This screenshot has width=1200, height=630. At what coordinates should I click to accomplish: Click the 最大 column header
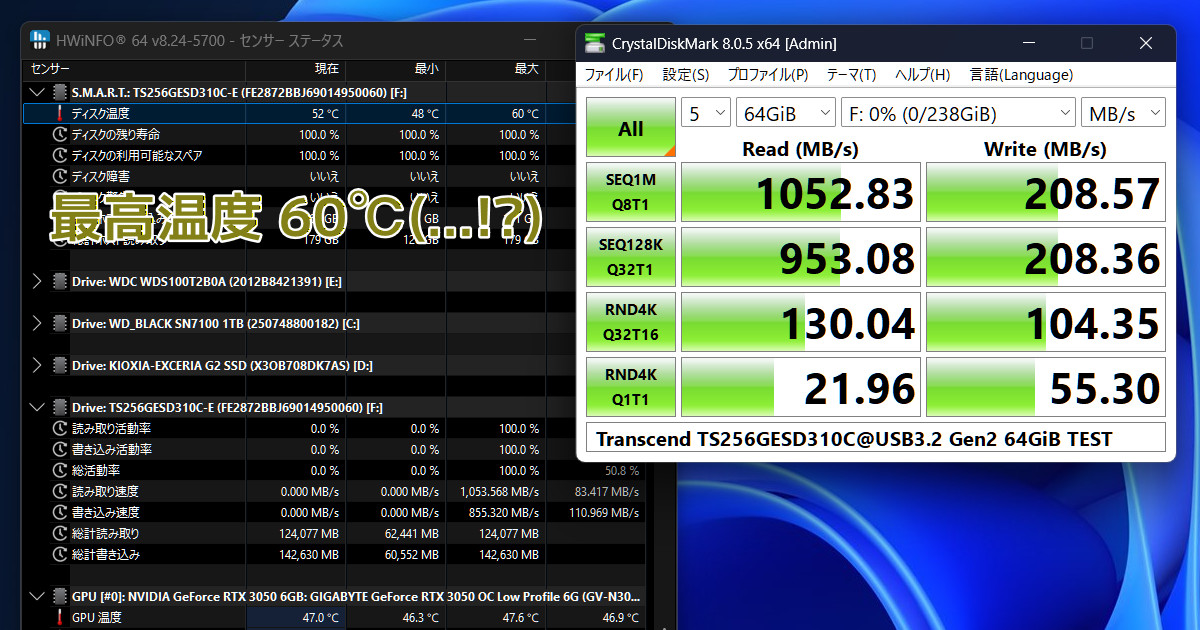(x=526, y=69)
